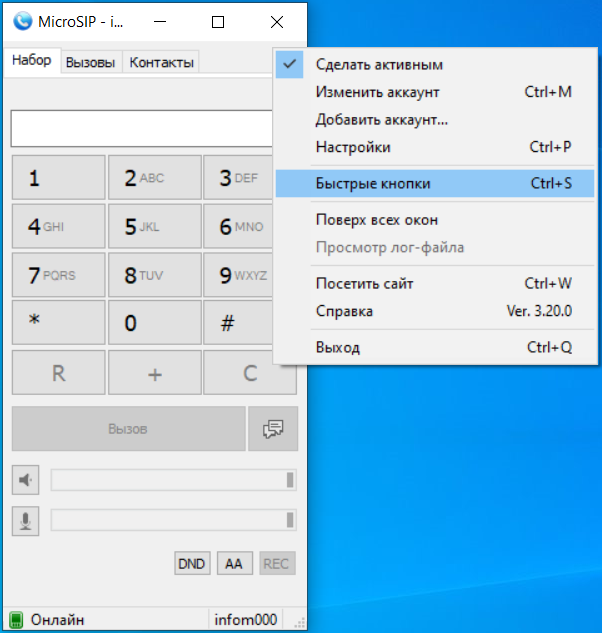Click the microphone mute icon
602x633 pixels.
25,520
